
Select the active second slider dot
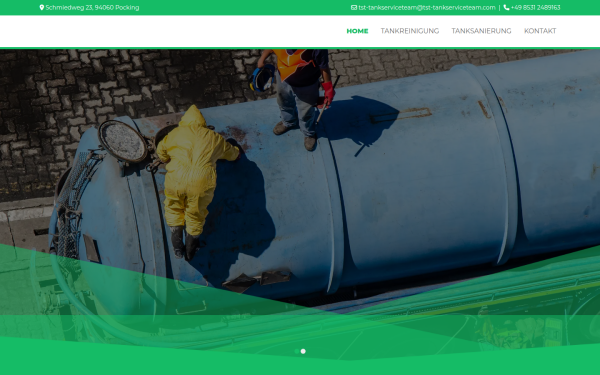[x=303, y=351]
